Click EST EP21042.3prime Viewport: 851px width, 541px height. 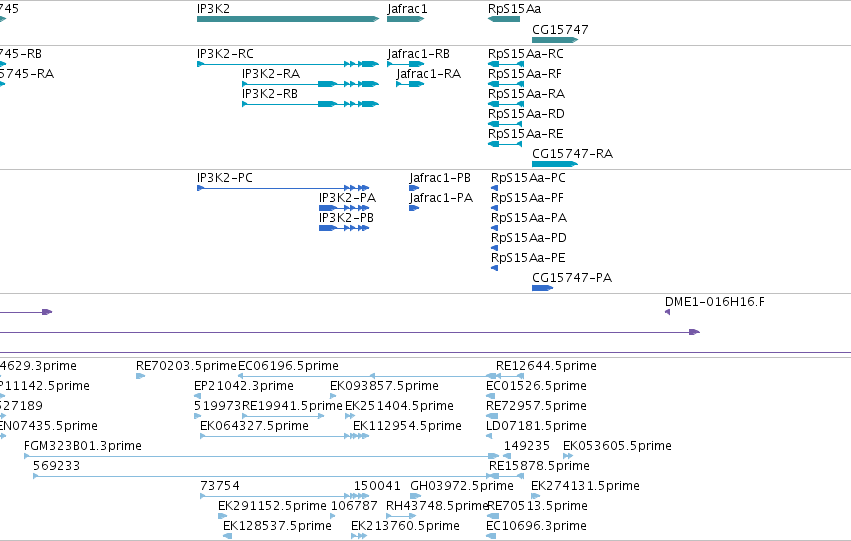pyautogui.click(x=198, y=396)
